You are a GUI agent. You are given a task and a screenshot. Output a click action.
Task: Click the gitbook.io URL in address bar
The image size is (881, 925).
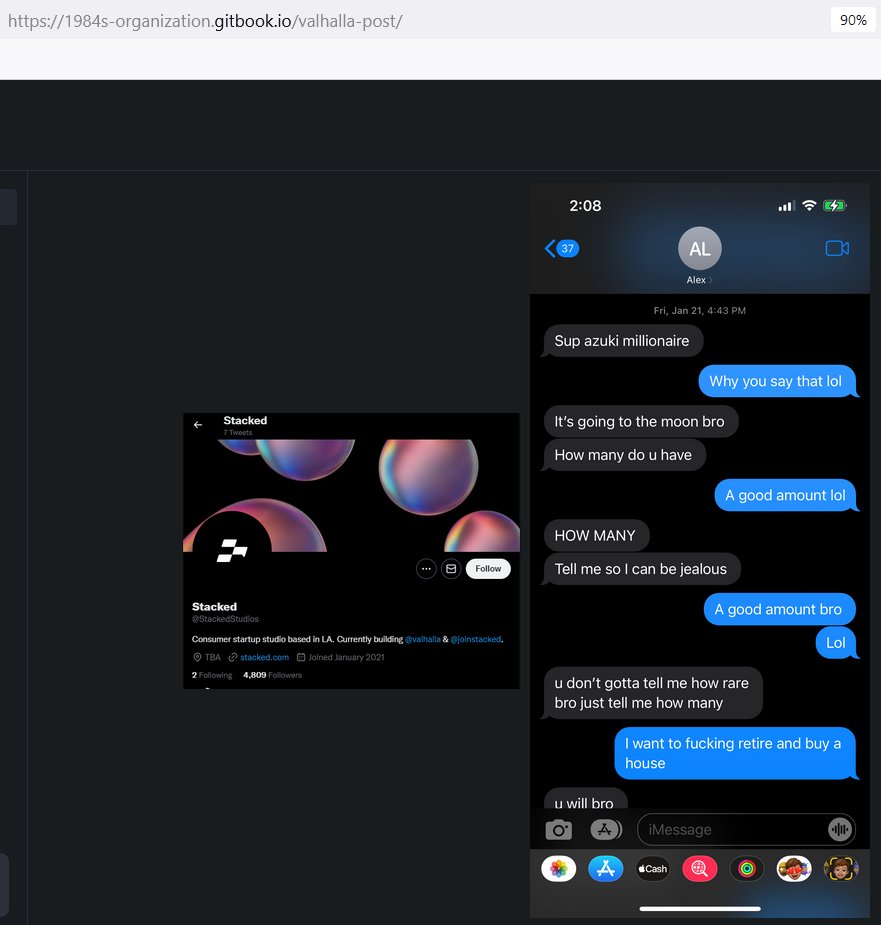(x=205, y=21)
